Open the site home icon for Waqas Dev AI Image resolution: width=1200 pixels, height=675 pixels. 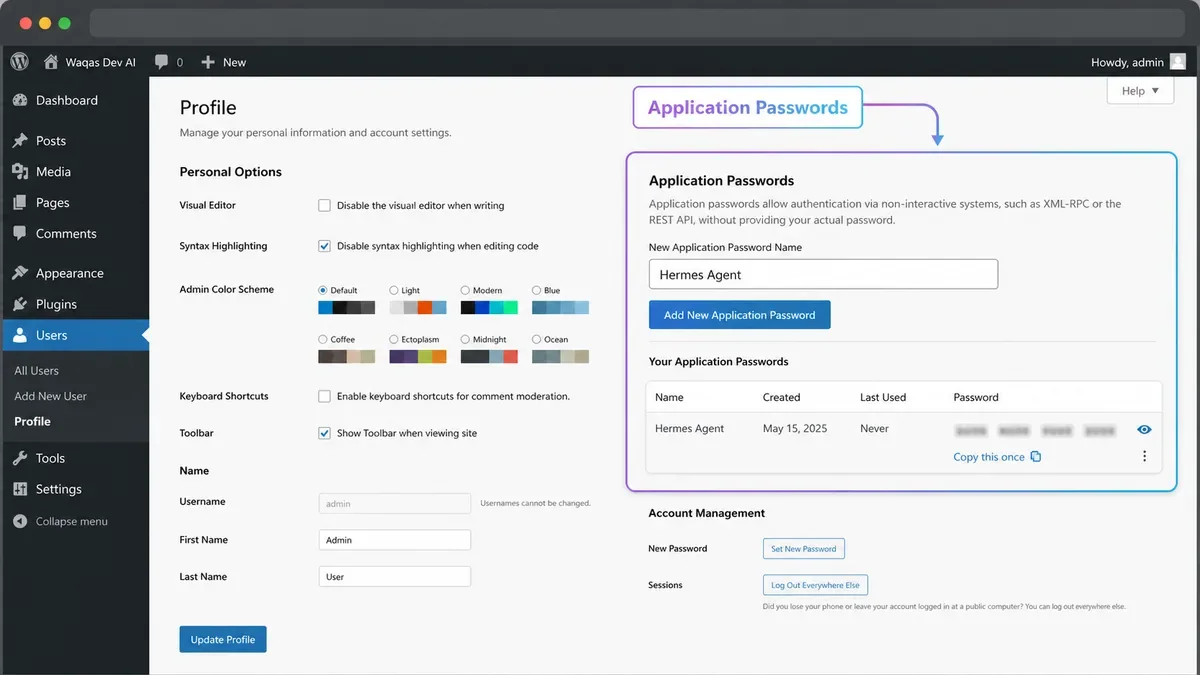point(51,62)
